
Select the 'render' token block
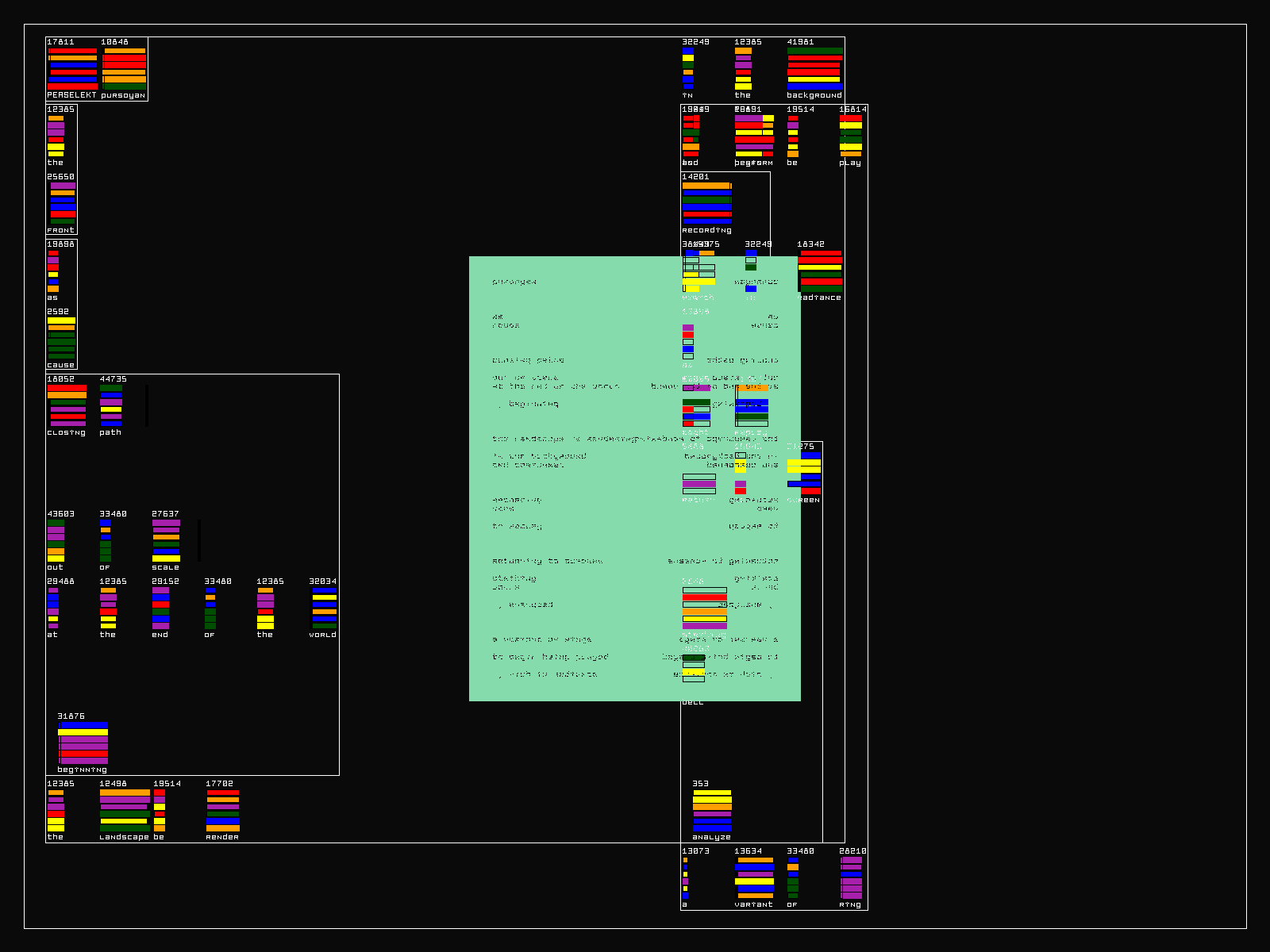click(223, 810)
